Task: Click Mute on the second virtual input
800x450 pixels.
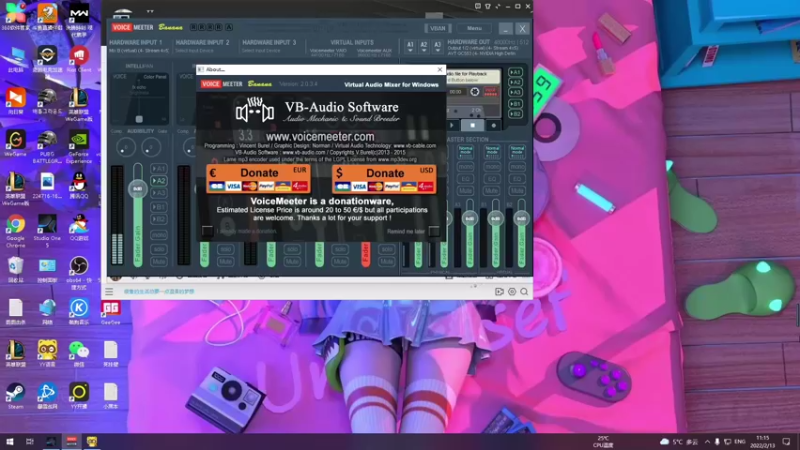Action: 386,262
